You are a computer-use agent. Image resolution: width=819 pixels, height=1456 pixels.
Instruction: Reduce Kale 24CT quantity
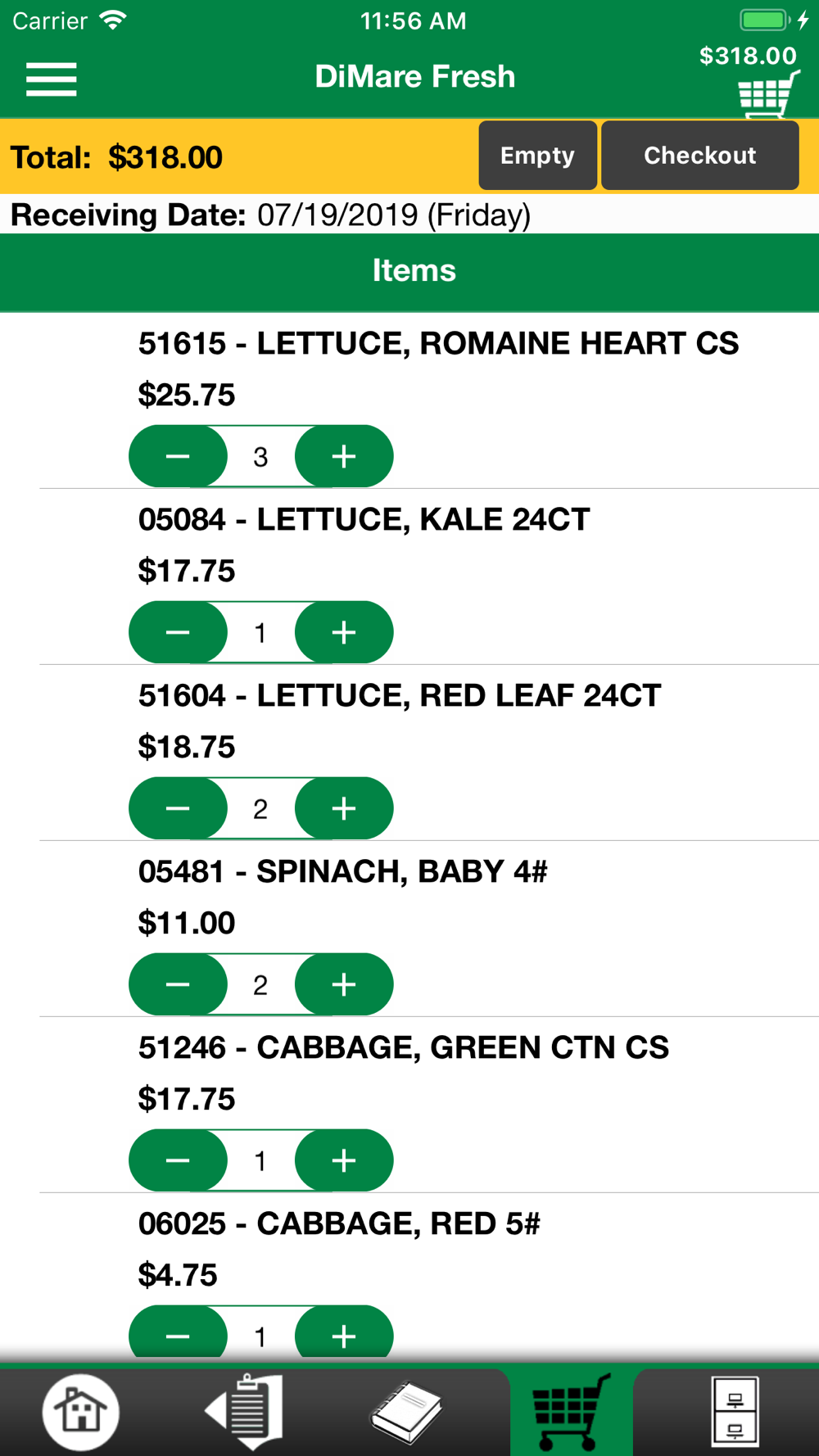[178, 632]
